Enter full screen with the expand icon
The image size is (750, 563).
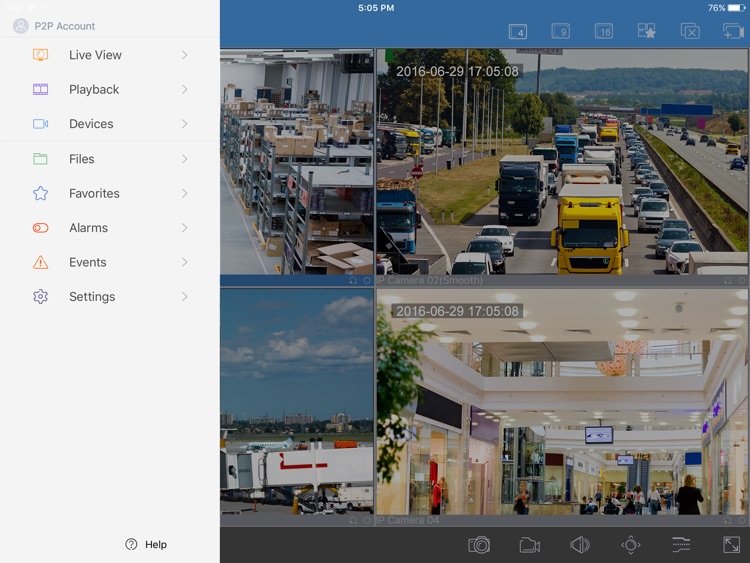point(731,545)
